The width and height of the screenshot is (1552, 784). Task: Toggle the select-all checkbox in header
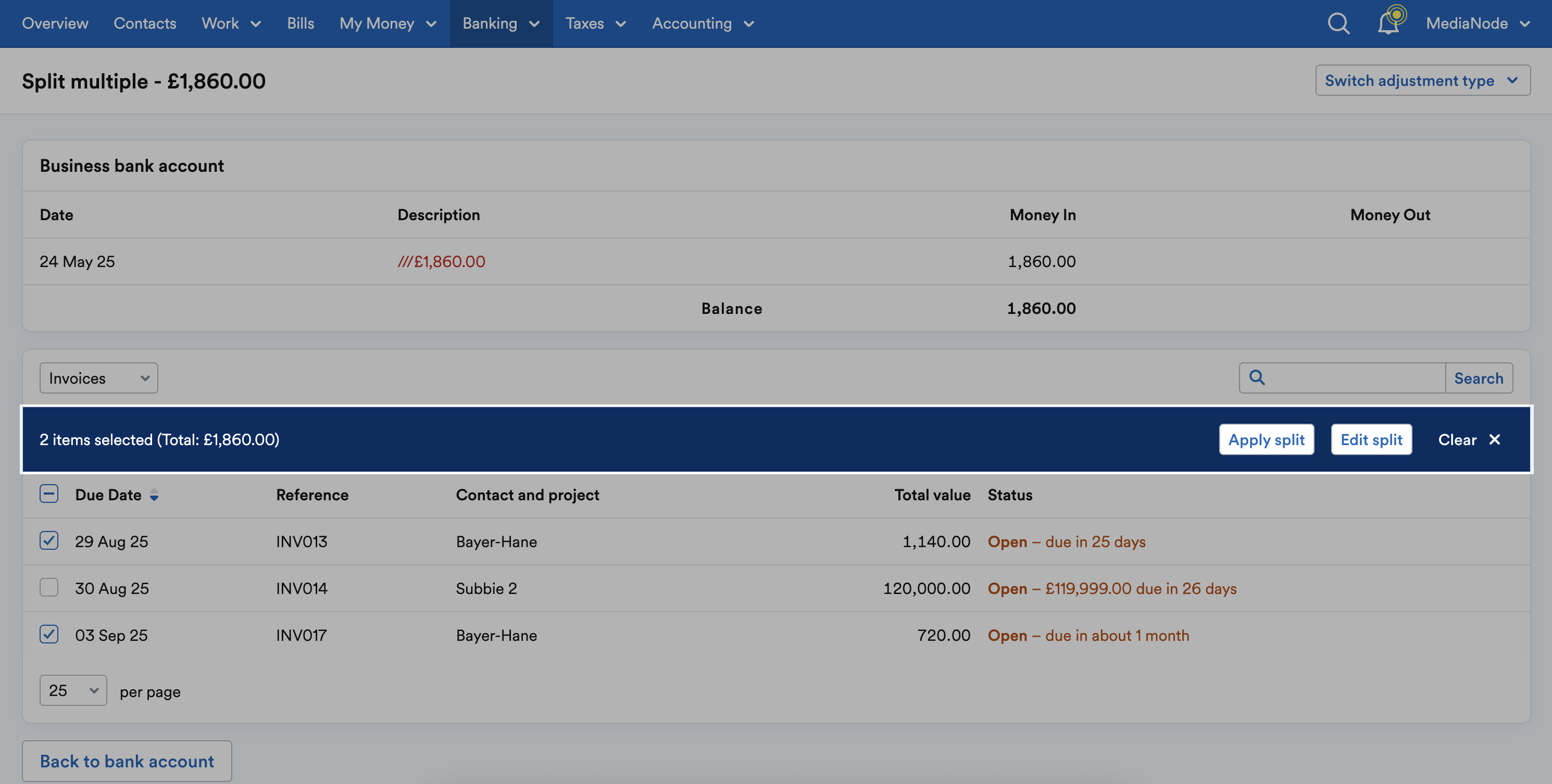(49, 494)
